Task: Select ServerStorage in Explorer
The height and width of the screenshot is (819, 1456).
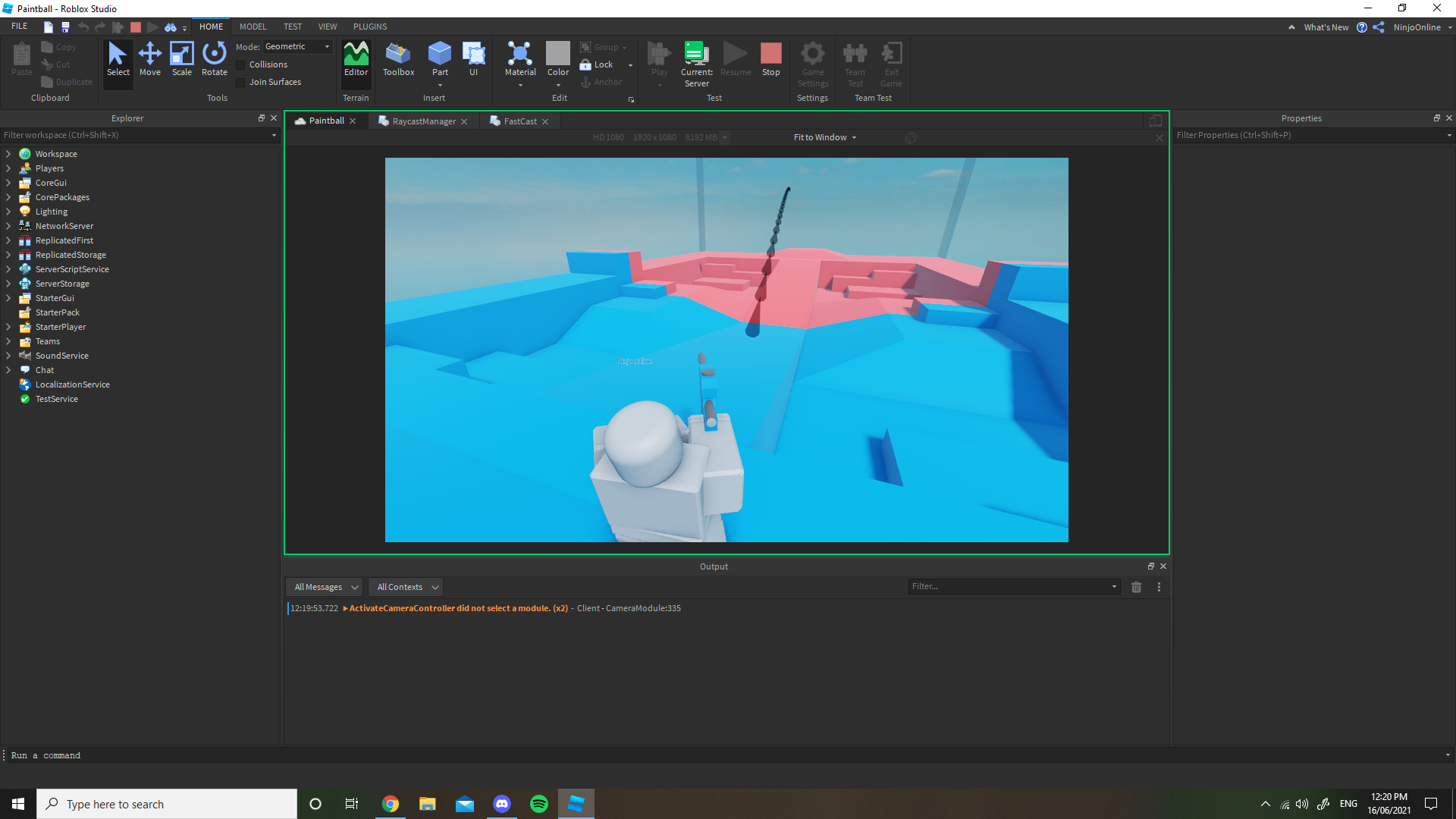Action: tap(62, 284)
